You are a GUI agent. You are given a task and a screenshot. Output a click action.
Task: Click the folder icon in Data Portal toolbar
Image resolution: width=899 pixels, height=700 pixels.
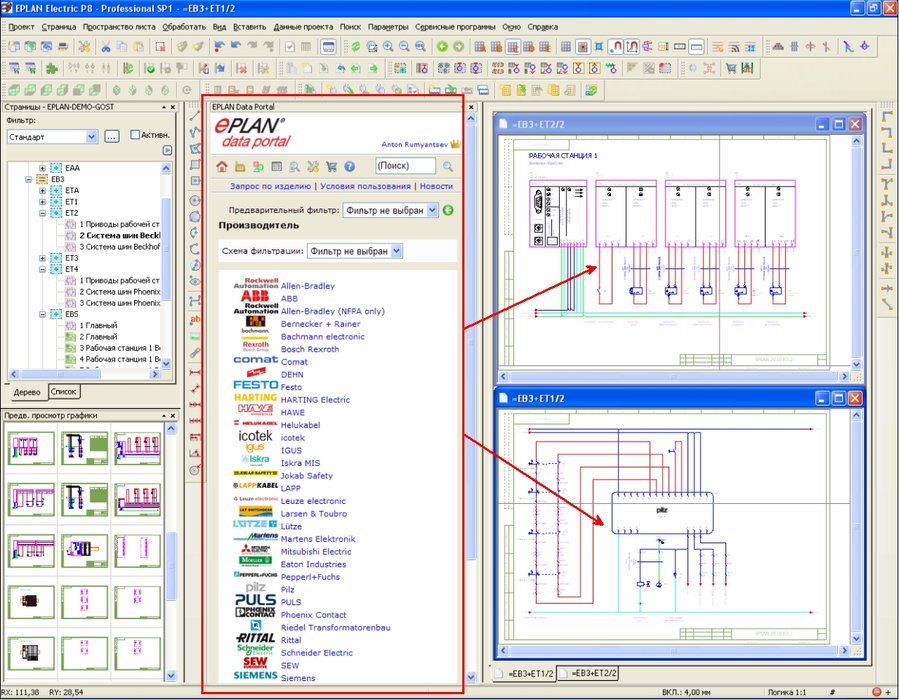[x=239, y=167]
